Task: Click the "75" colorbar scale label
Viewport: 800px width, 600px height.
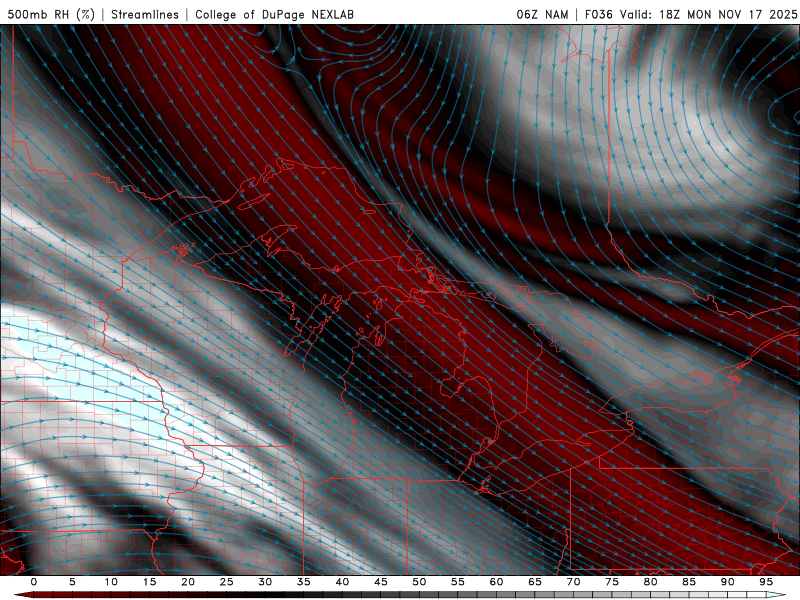Action: pos(612,582)
